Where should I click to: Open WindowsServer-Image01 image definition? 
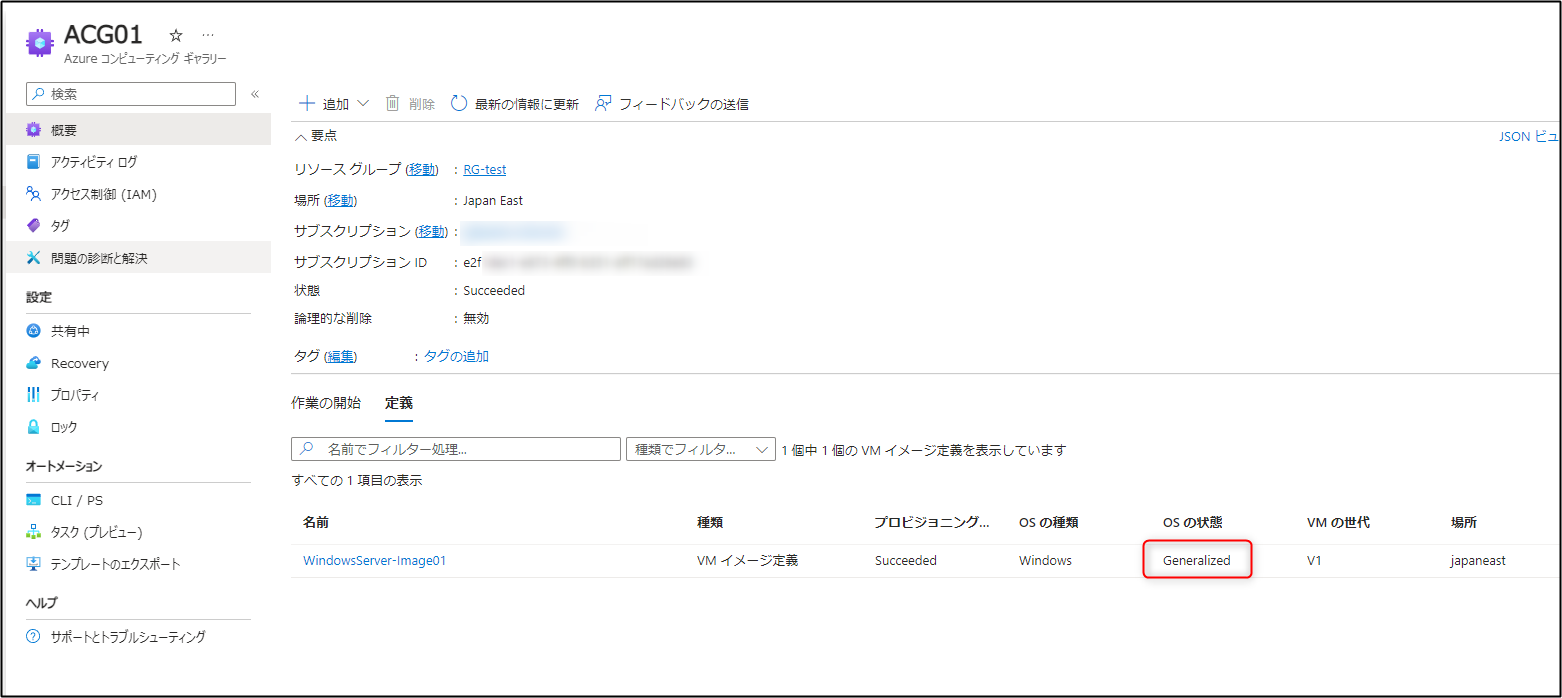click(374, 561)
